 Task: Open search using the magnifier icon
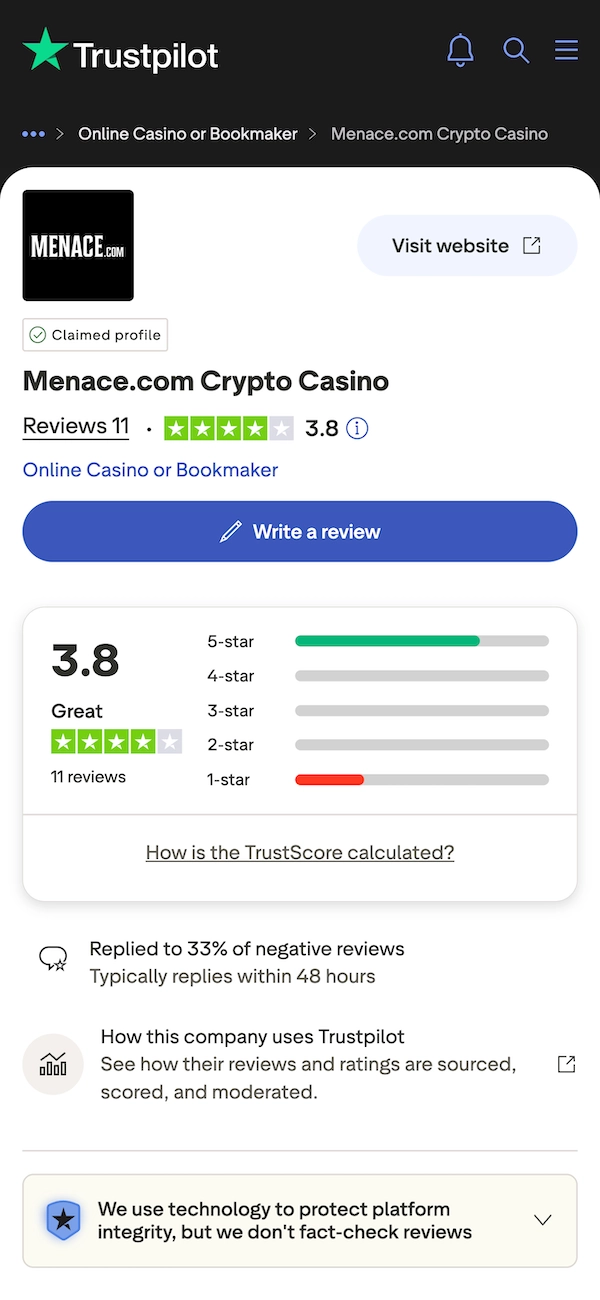click(x=516, y=50)
